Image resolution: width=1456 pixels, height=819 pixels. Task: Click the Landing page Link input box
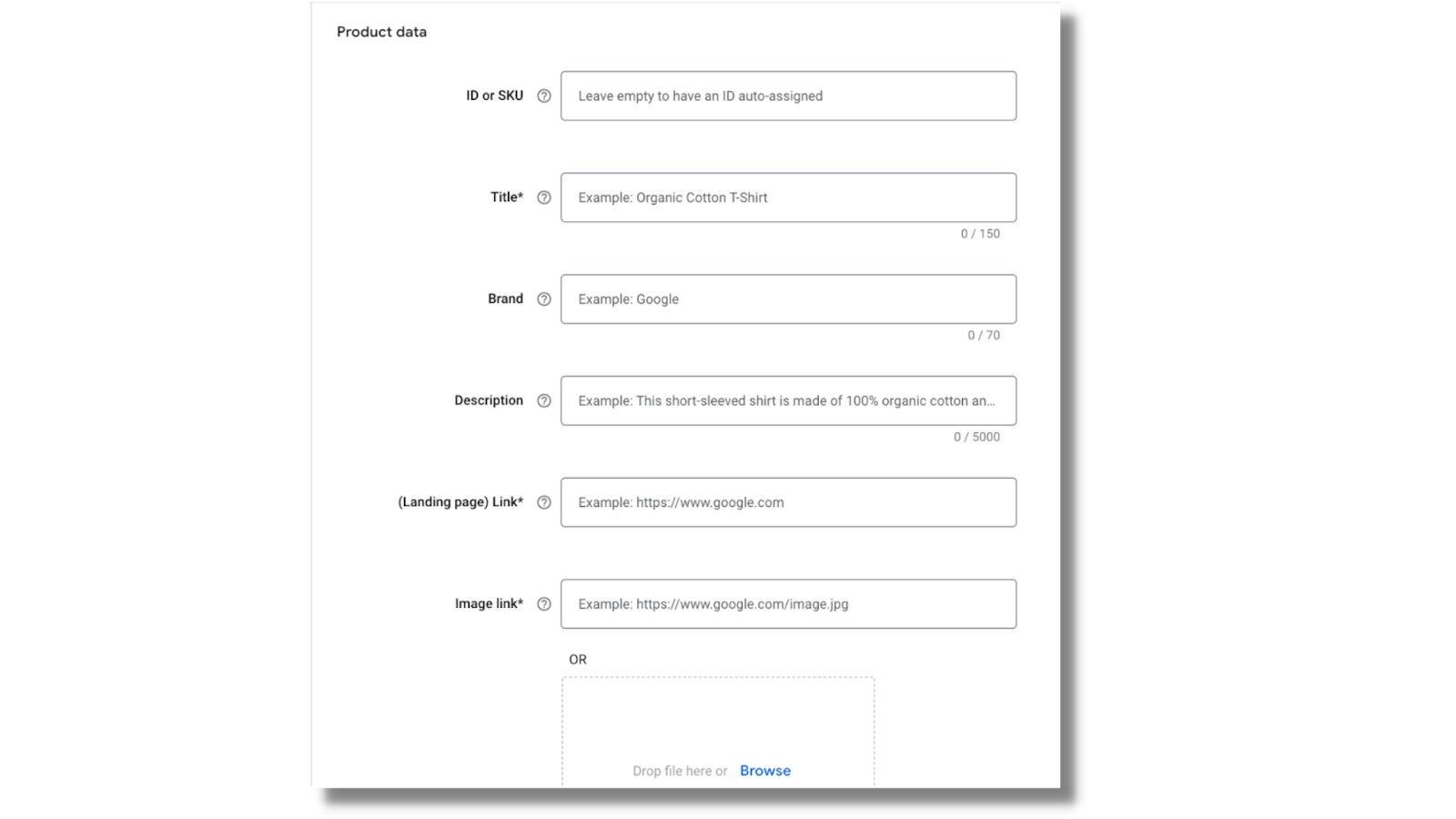click(788, 502)
